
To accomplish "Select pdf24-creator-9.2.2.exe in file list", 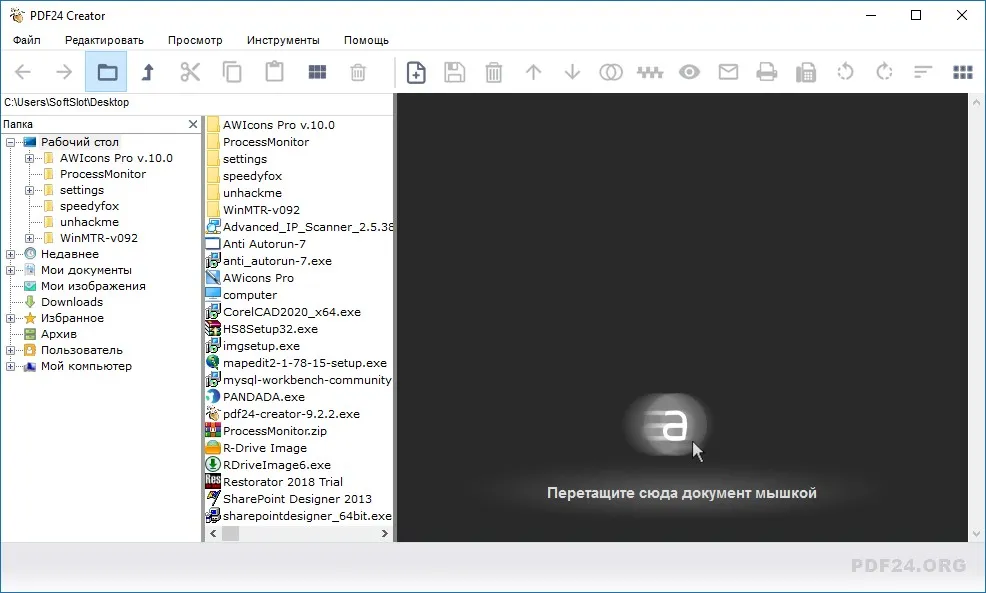I will pos(291,414).
